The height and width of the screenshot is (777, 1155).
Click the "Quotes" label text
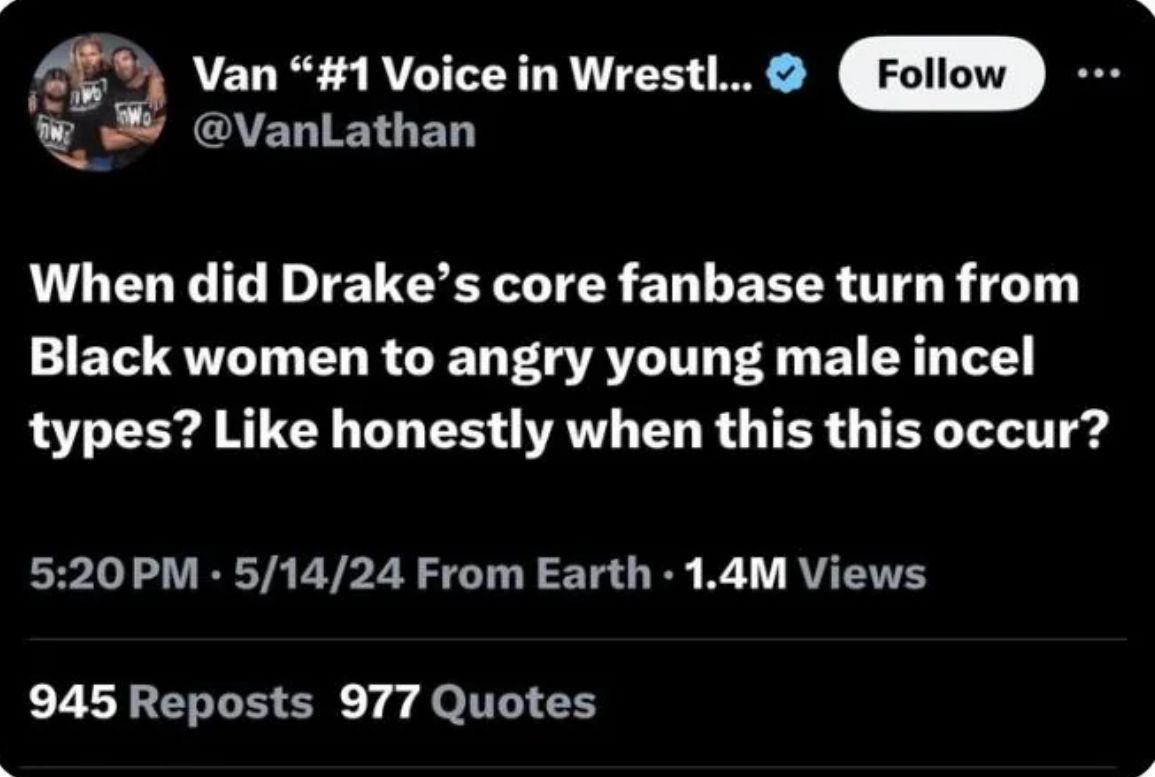click(513, 701)
